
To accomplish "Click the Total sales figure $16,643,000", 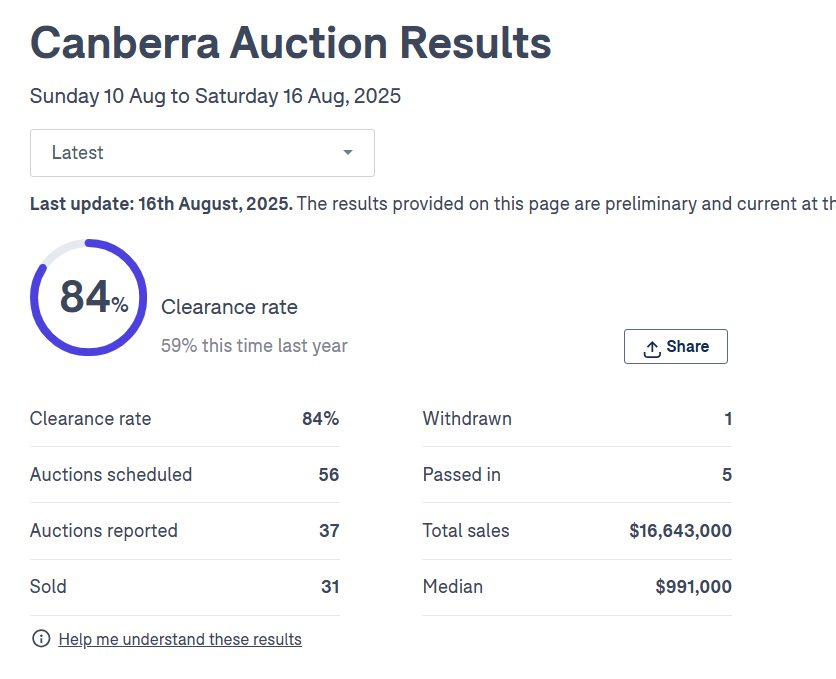I will coord(680,531).
